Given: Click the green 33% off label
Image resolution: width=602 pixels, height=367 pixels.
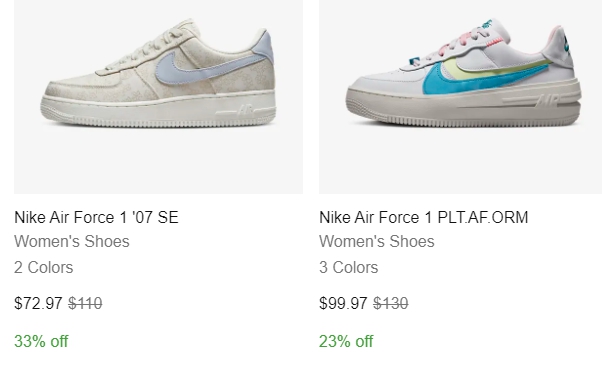Looking at the screenshot, I should click(41, 341).
